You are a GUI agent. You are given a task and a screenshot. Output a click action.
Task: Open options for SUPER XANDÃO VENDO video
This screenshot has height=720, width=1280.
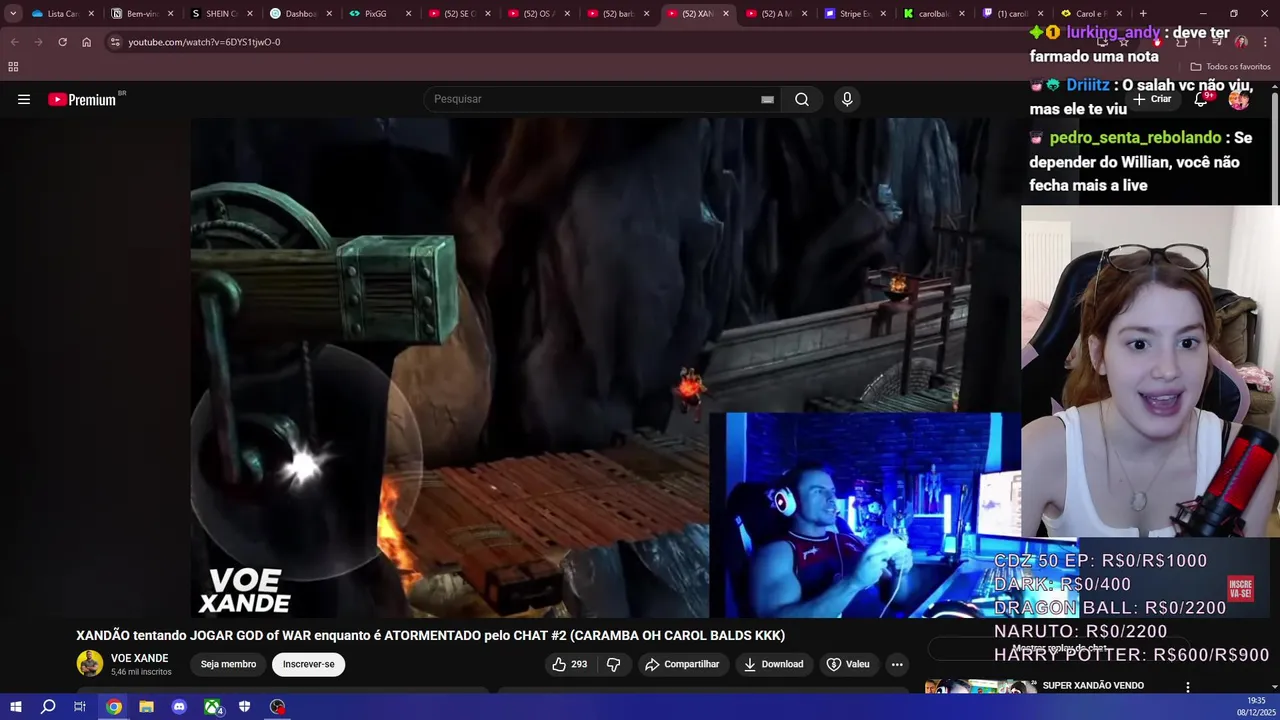1187,687
